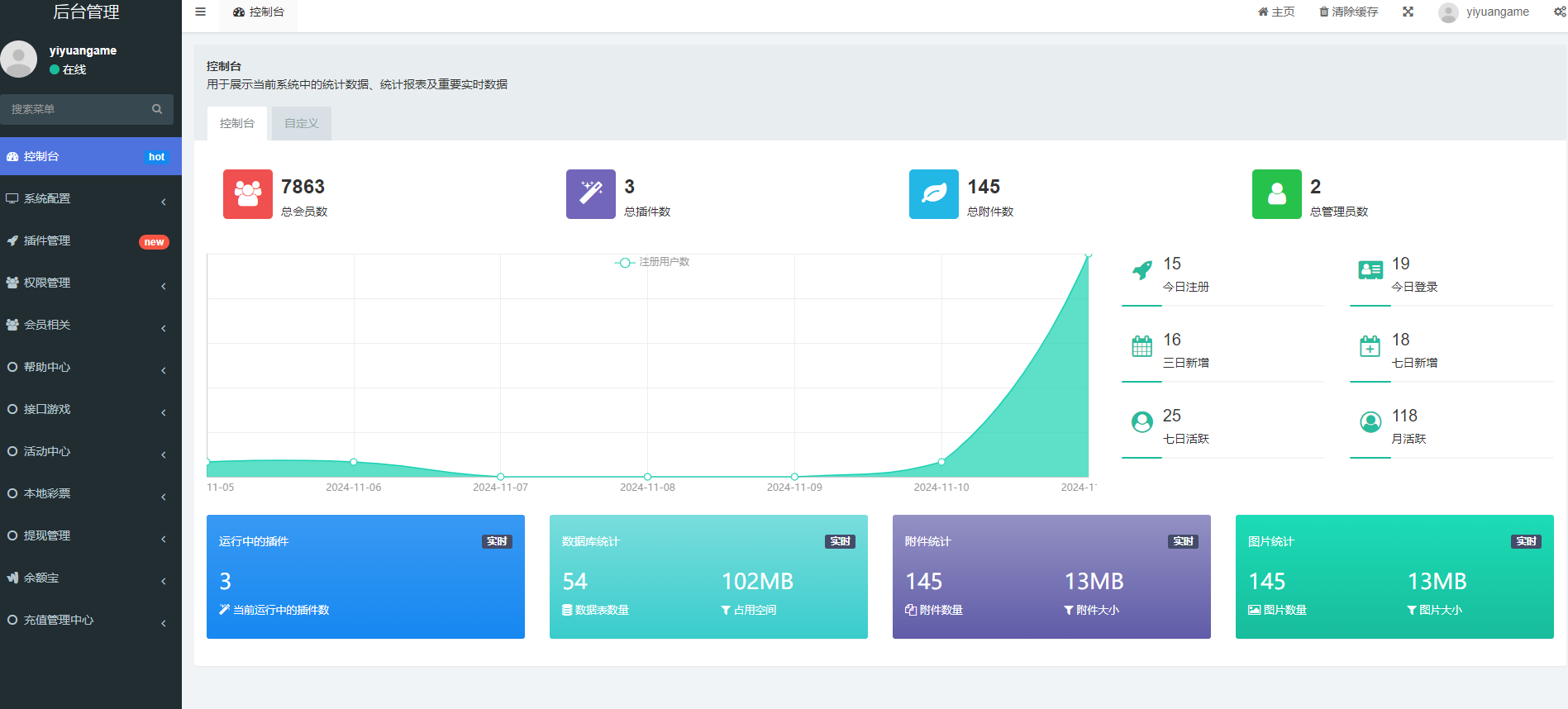Click the 主页 home link
The width and height of the screenshot is (1568, 709).
1276,12
